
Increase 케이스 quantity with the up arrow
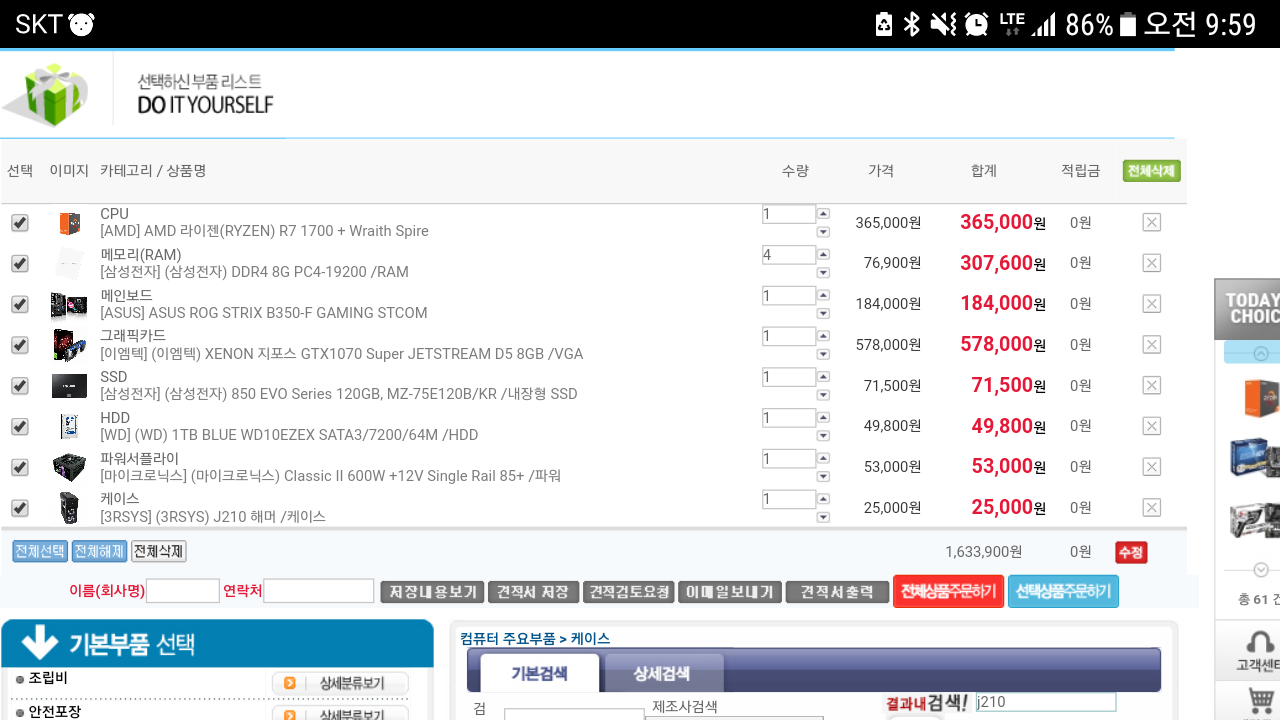coord(823,499)
